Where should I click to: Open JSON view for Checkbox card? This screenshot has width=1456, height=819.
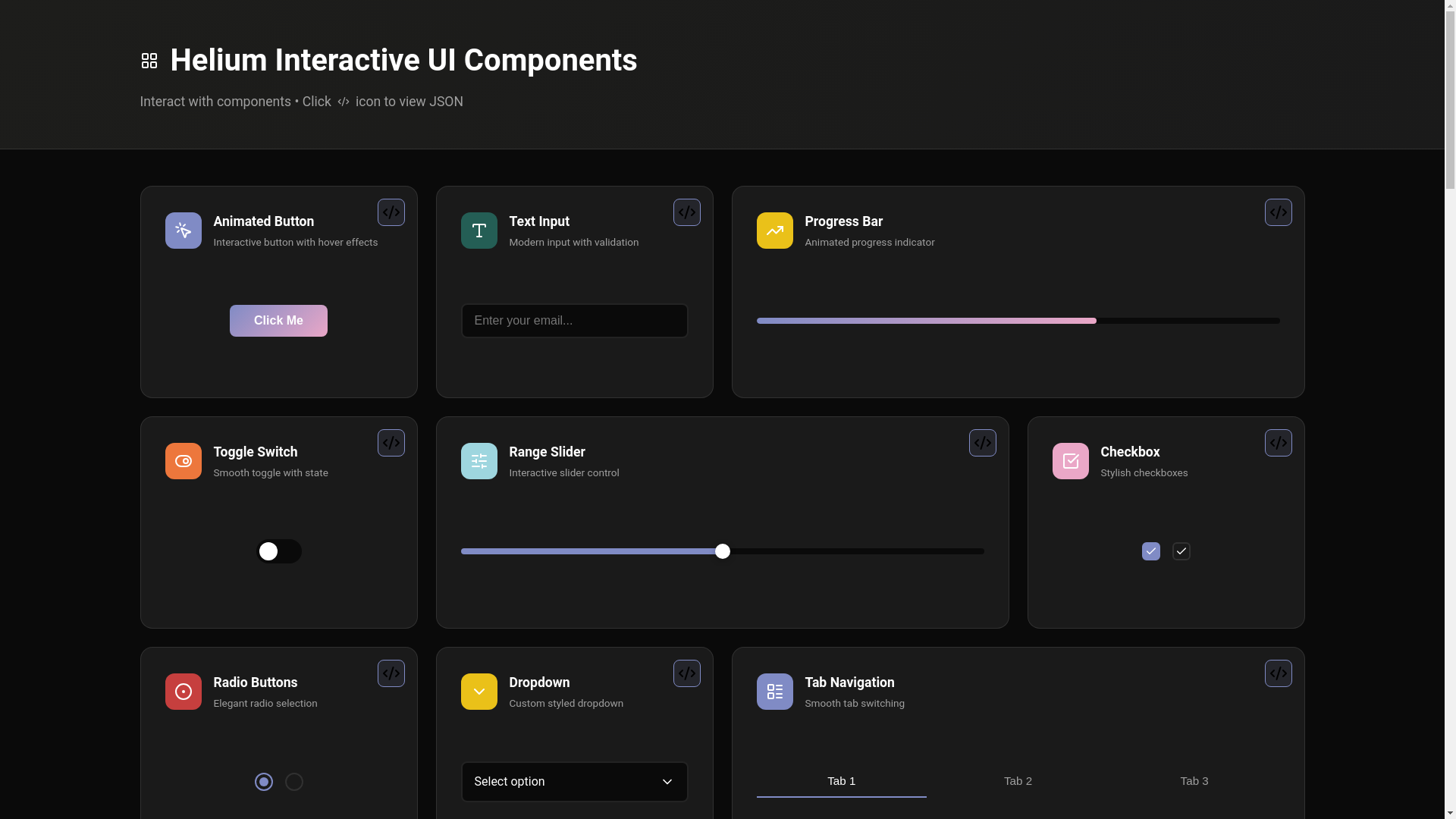coord(1279,443)
